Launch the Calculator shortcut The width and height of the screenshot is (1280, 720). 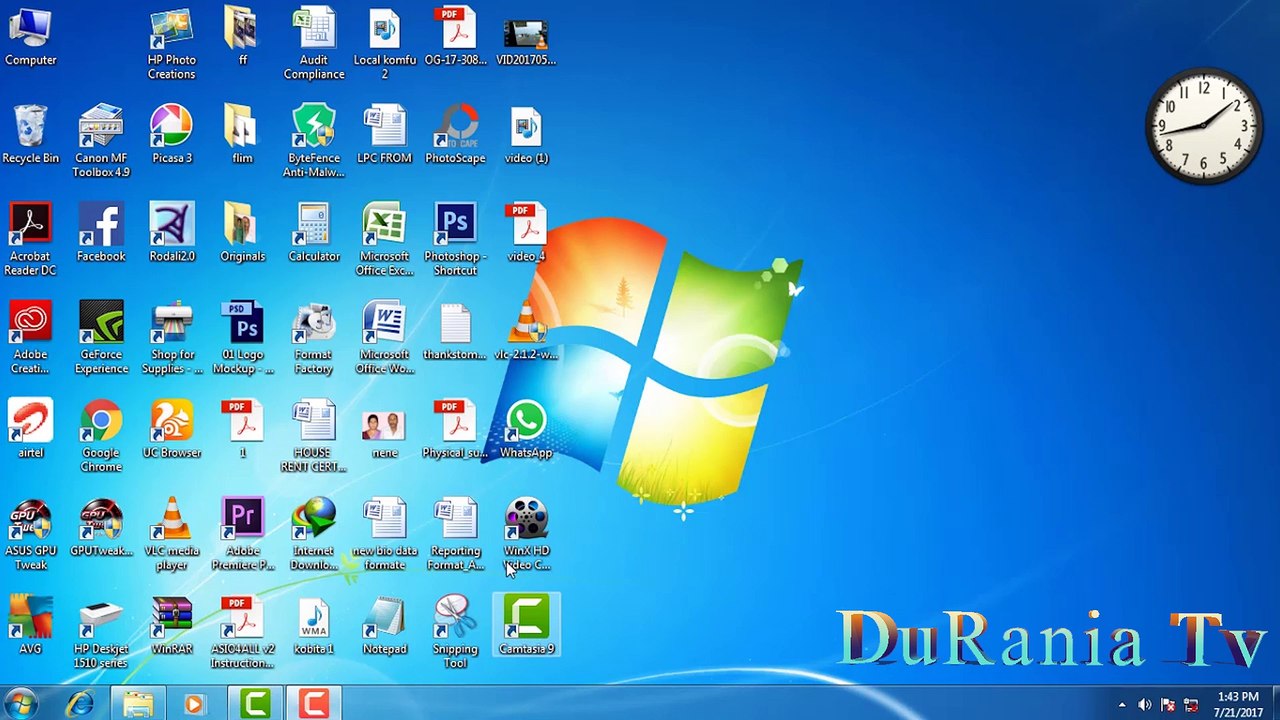point(314,233)
